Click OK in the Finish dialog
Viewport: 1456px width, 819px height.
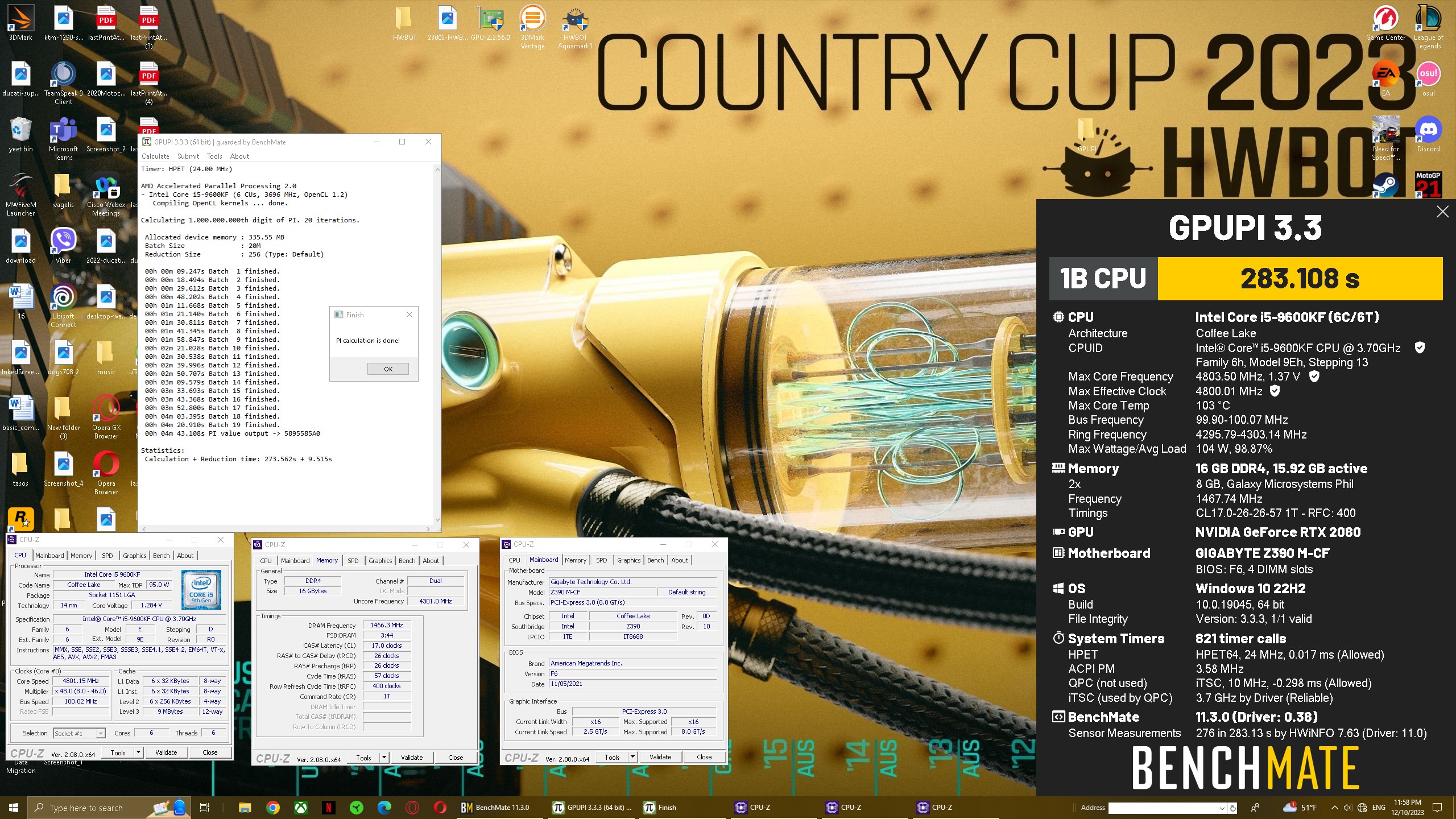388,369
